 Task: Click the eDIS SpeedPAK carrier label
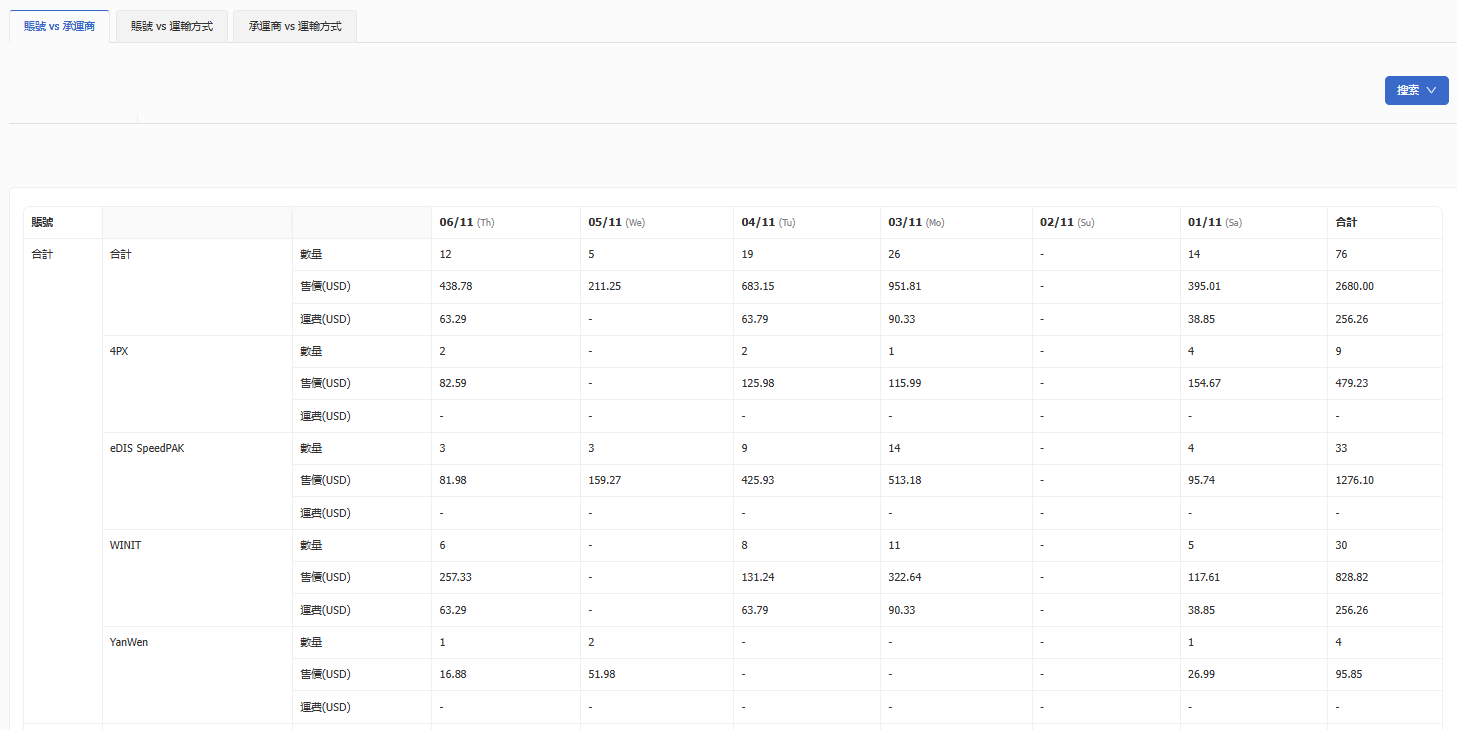coord(147,448)
